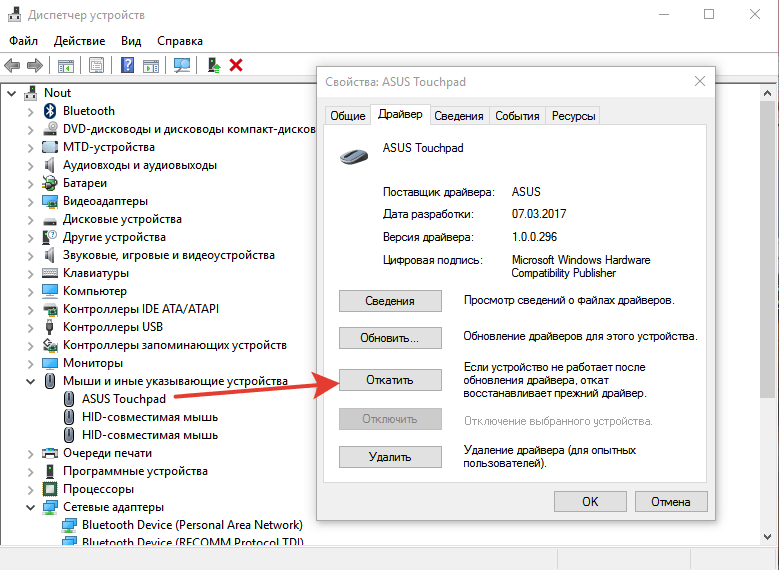Click the battery icon beside Батареи
This screenshot has height=570, width=779.
tap(50, 183)
